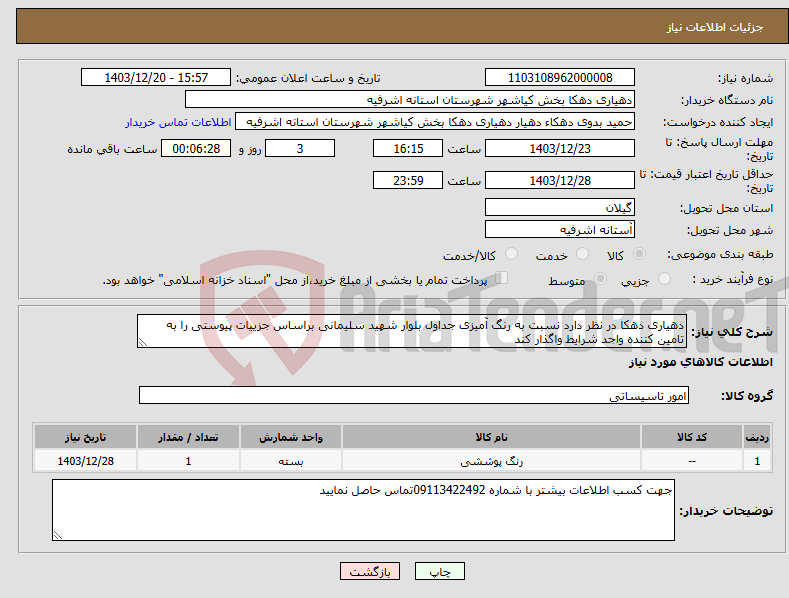Click the کد کالا column header
This screenshot has width=789, height=598.
tap(691, 437)
